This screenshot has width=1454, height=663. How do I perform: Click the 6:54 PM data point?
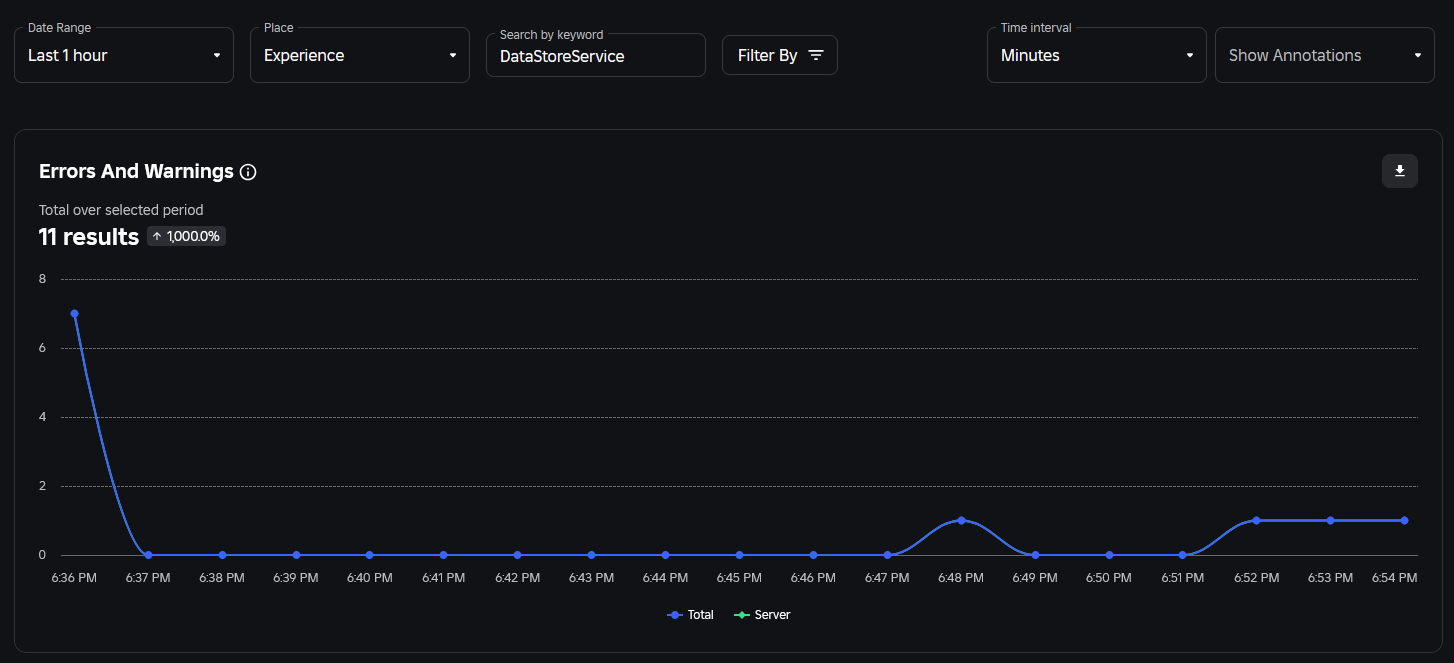[x=1404, y=520]
